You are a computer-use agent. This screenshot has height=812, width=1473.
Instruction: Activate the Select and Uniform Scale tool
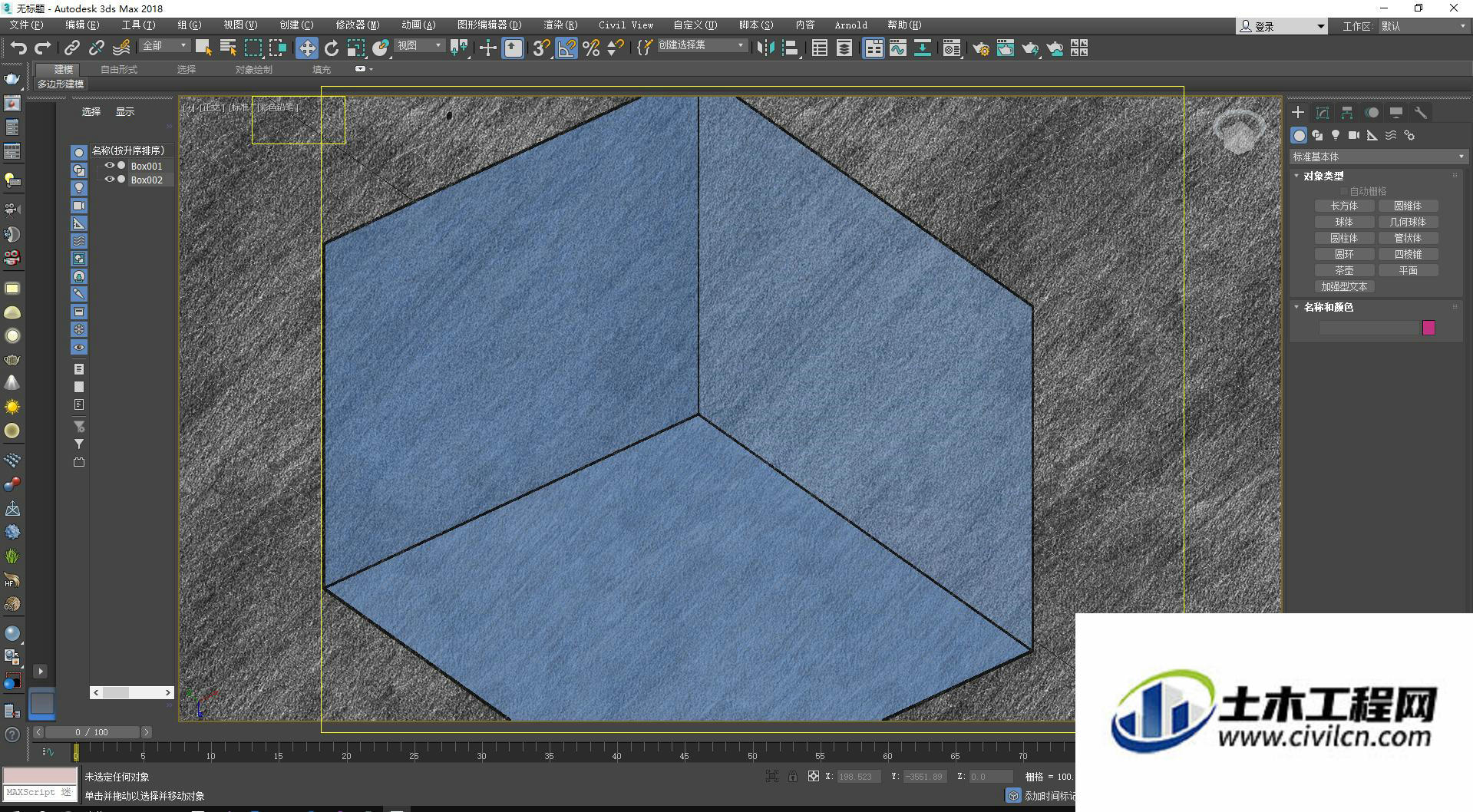pos(356,48)
